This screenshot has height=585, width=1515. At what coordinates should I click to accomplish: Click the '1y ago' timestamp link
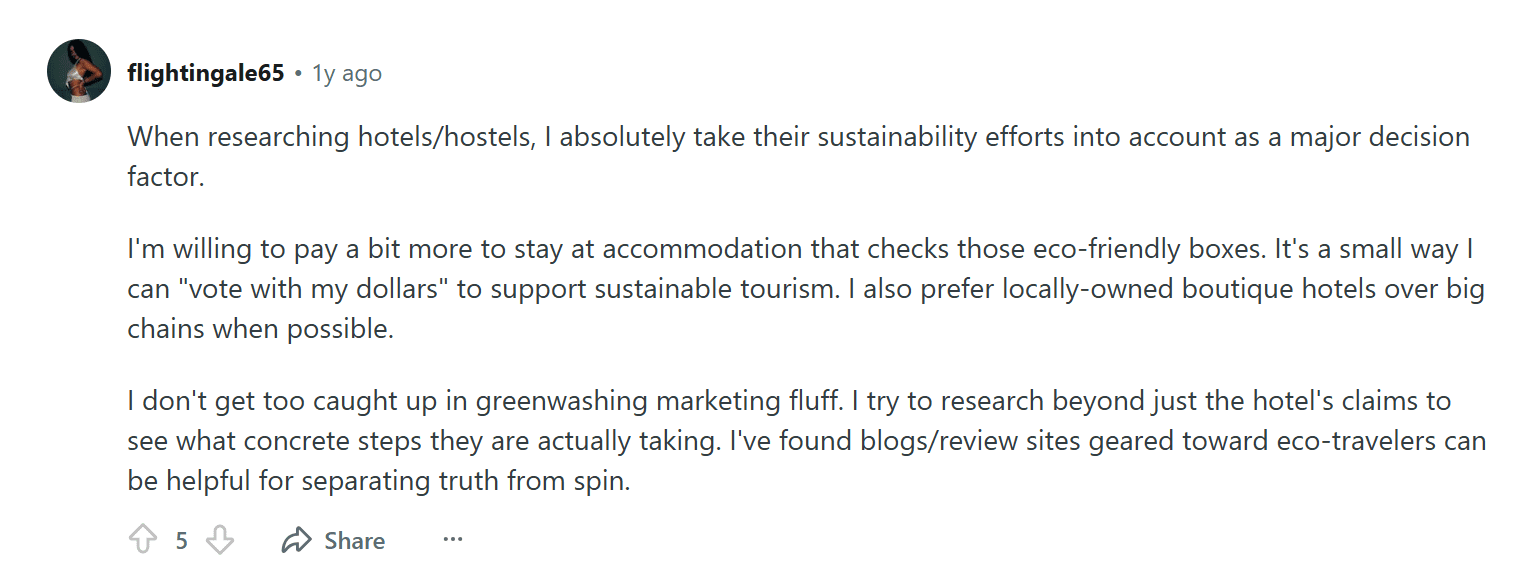(x=347, y=72)
